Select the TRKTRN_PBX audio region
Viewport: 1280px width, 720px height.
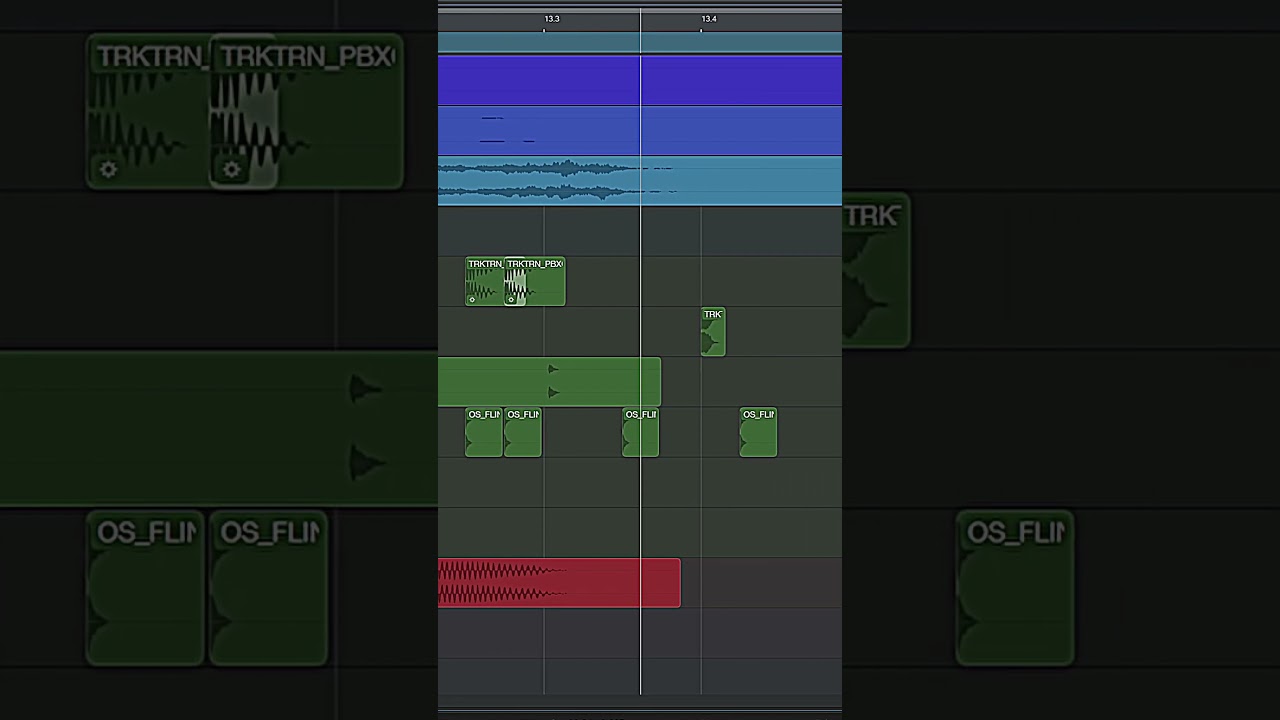point(535,281)
